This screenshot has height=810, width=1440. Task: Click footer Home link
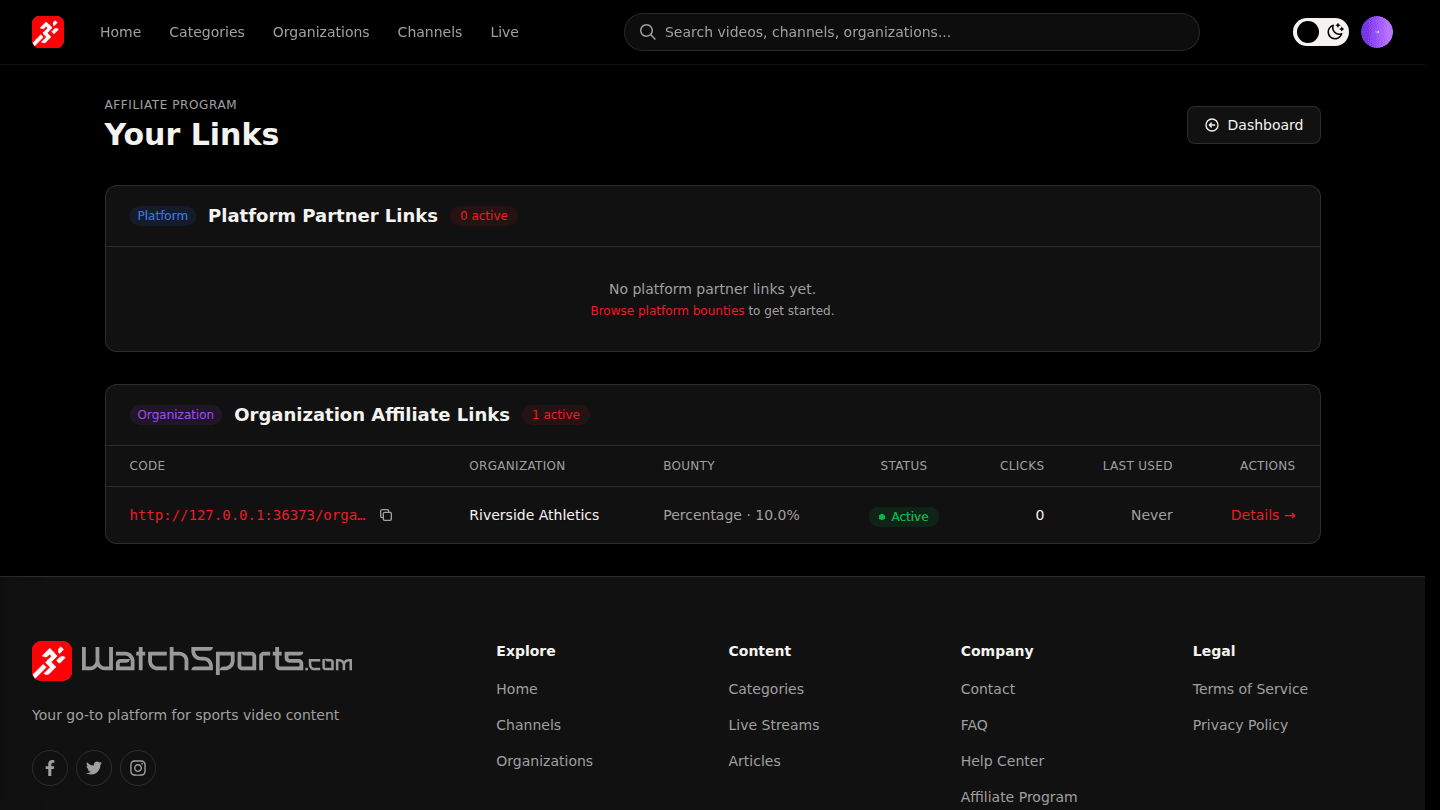point(517,689)
